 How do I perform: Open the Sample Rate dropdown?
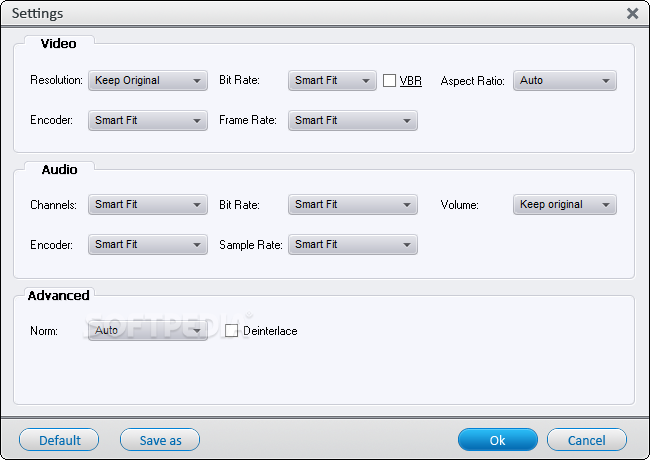(x=353, y=245)
